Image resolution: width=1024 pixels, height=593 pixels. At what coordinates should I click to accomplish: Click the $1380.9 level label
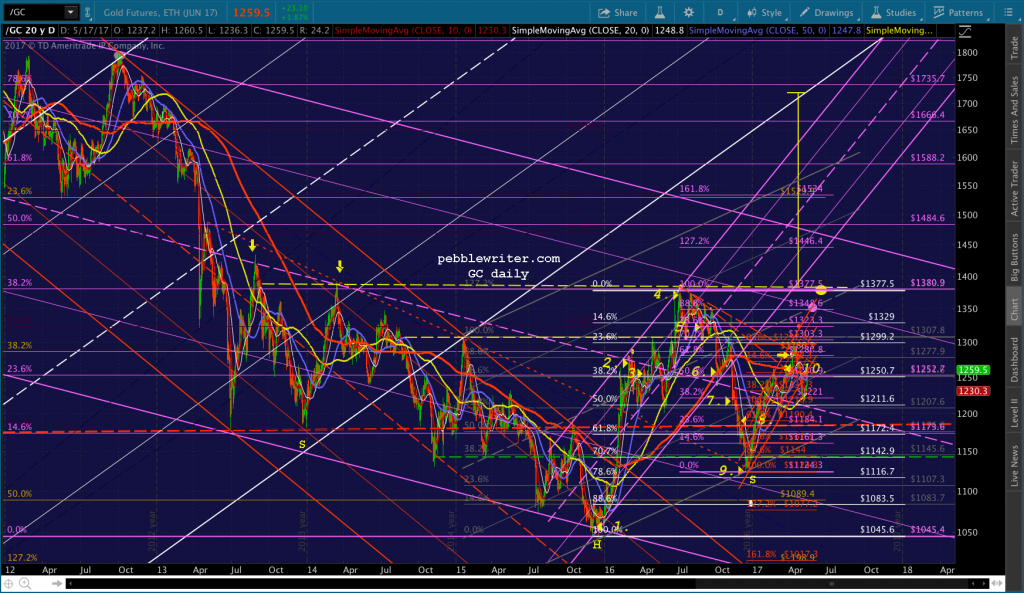927,283
